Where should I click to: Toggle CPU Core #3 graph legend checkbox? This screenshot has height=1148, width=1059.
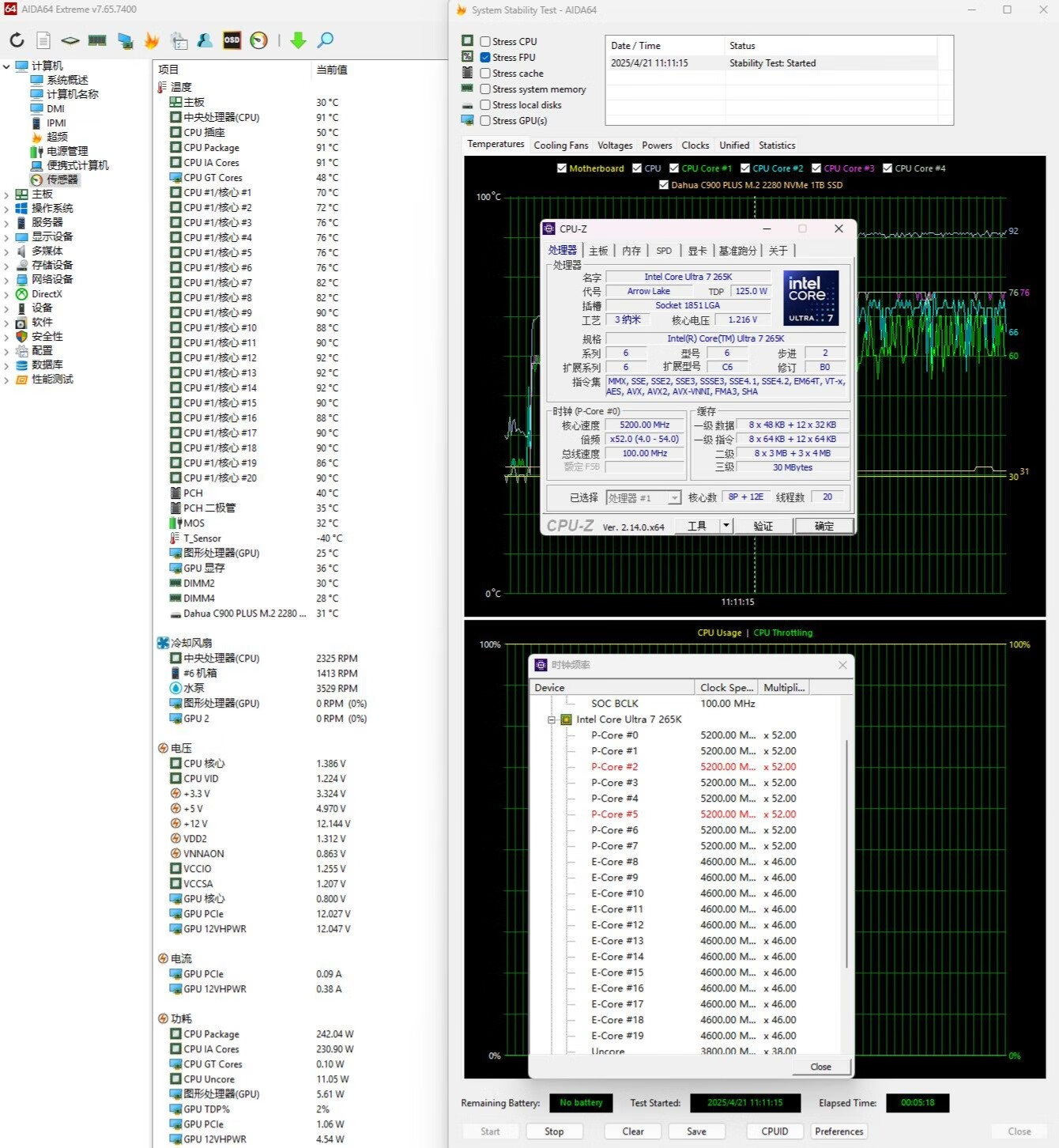tap(816, 168)
